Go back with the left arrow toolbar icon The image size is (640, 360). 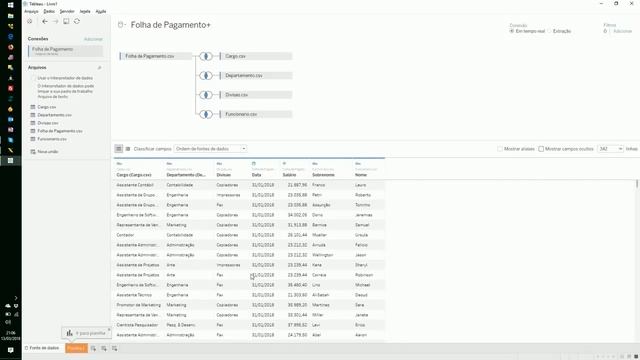point(44,21)
